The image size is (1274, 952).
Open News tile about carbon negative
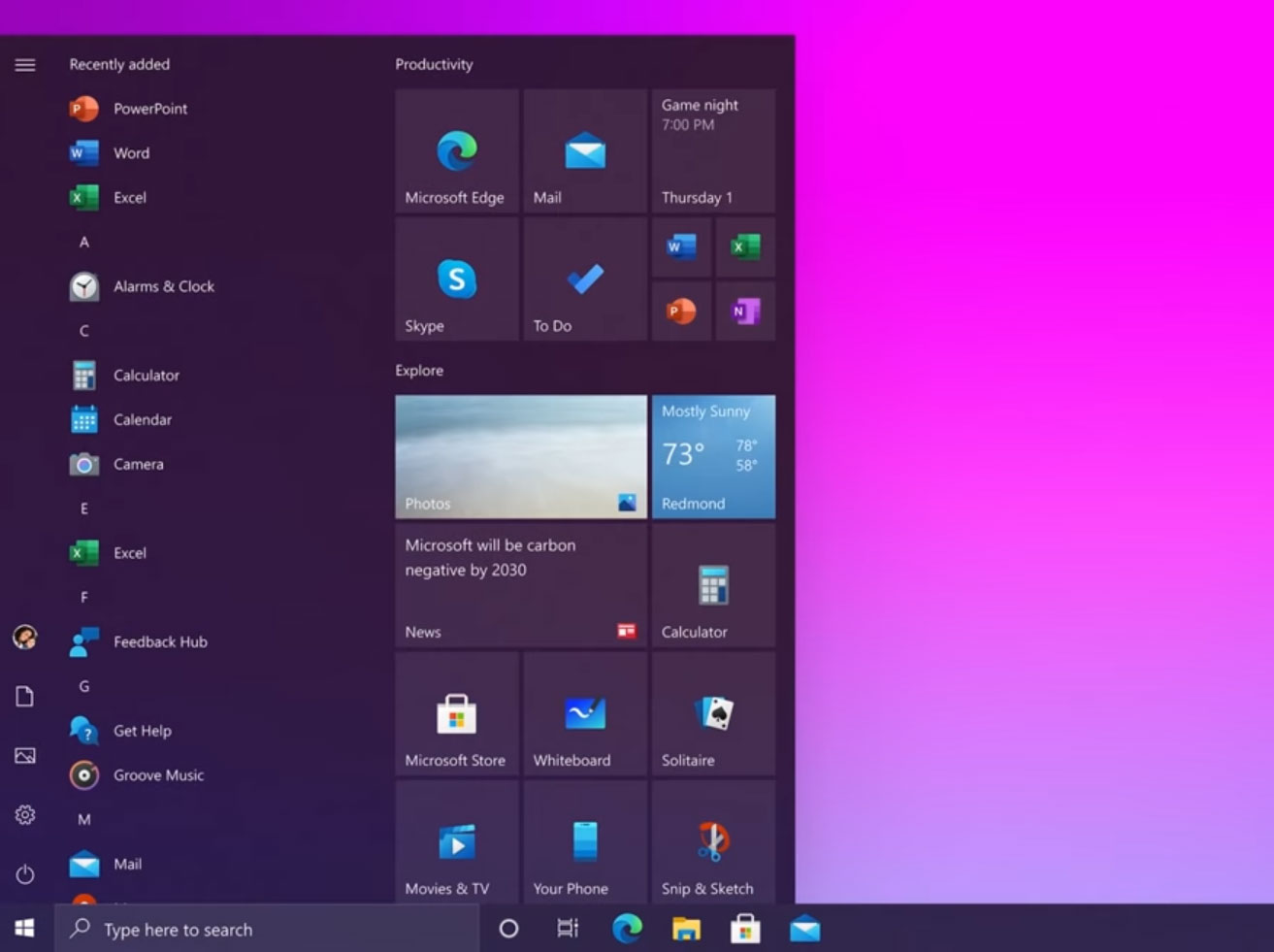[521, 586]
